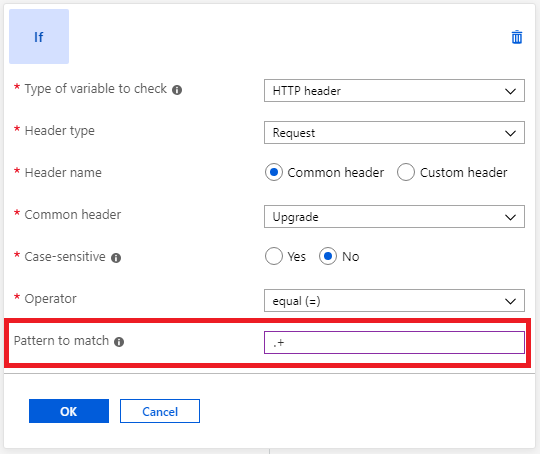Click the If condition block
This screenshot has height=454, width=540.
click(x=39, y=37)
